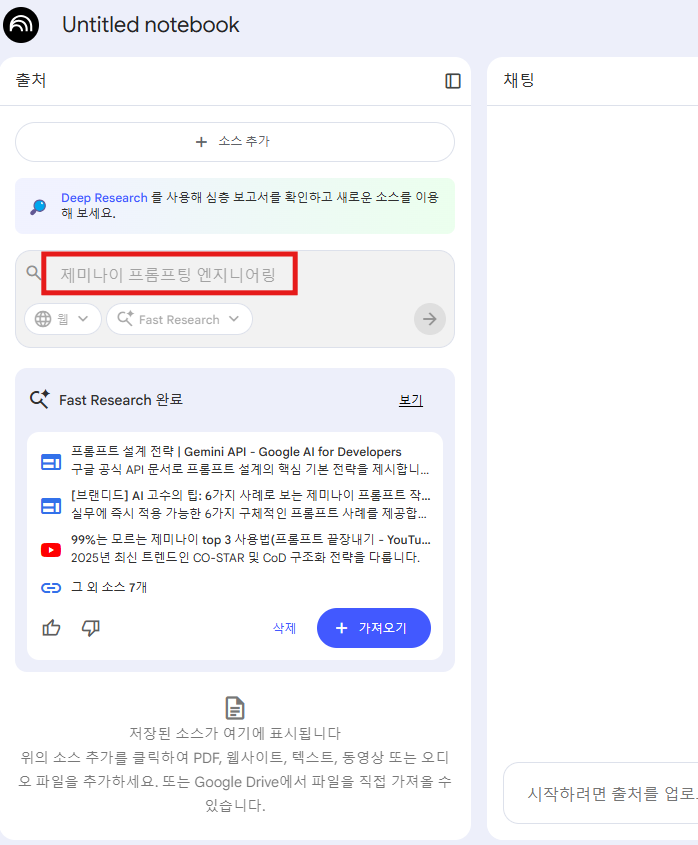The height and width of the screenshot is (845, 698).
Task: Open 99%는 모르는 제미나이 top 3 result
Action: click(x=251, y=539)
